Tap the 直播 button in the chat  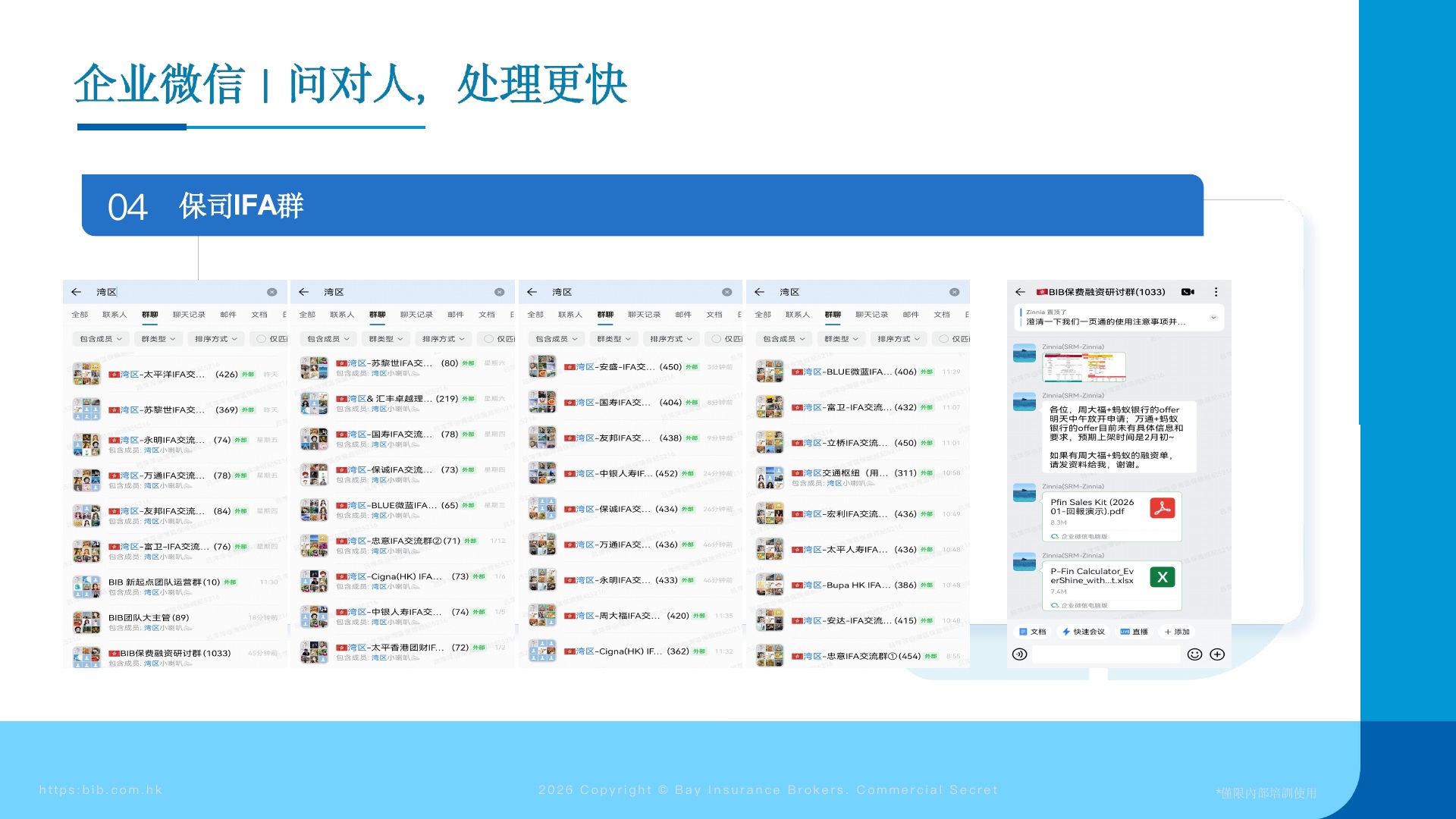[x=1134, y=632]
